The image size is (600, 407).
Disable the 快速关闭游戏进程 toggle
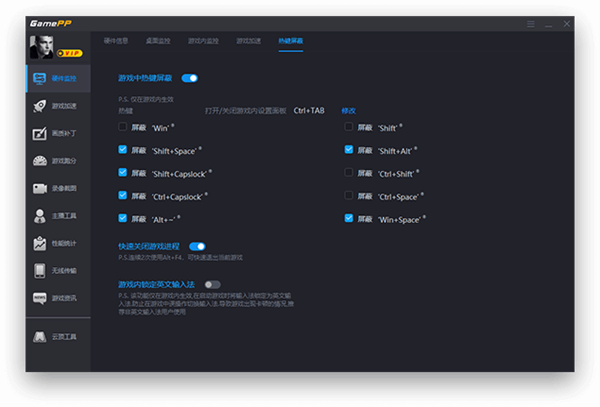click(x=197, y=245)
